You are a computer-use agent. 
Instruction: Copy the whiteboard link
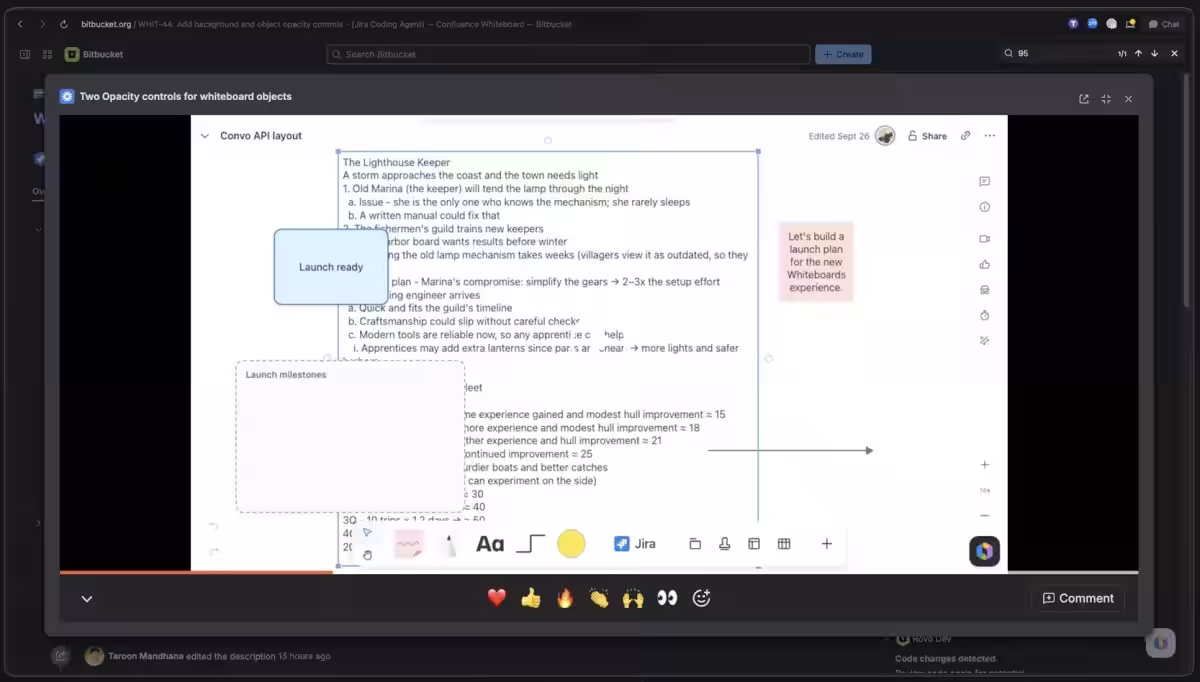point(965,136)
